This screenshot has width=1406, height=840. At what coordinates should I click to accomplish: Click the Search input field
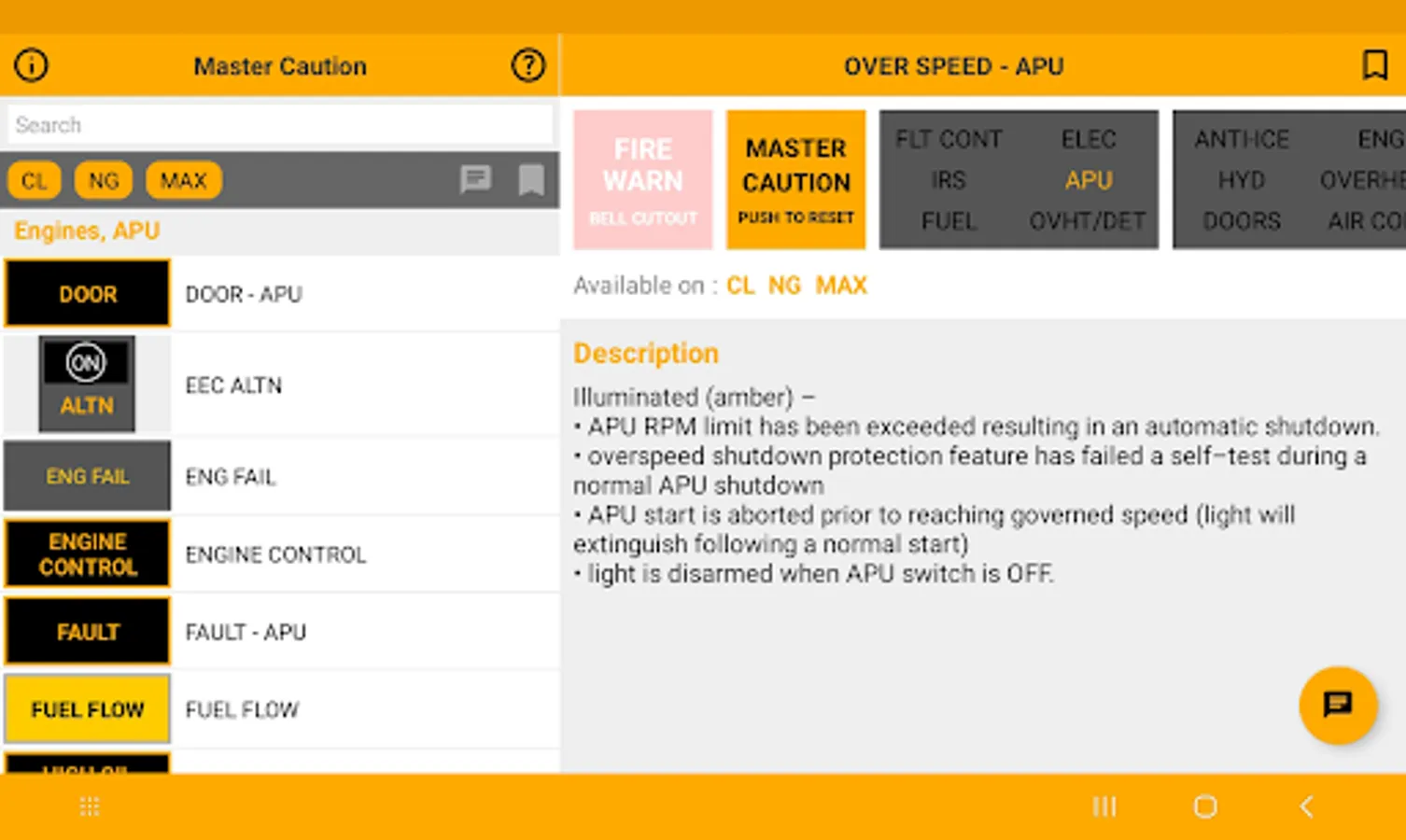(x=280, y=124)
